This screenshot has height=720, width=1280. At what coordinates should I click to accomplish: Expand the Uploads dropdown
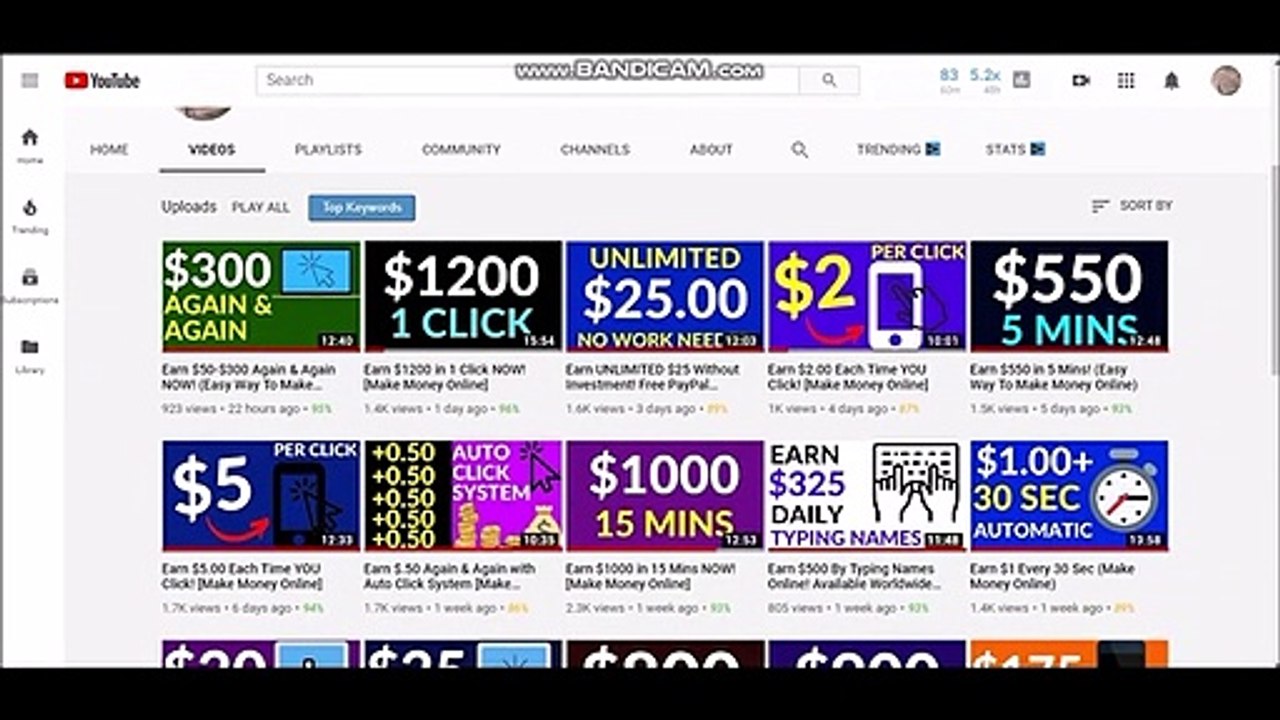point(189,206)
